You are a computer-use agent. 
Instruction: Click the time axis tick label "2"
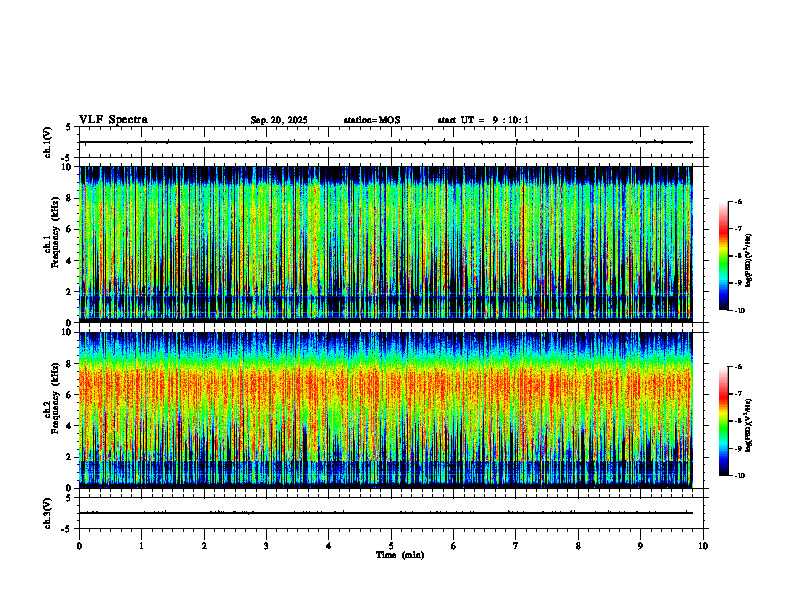pos(204,546)
